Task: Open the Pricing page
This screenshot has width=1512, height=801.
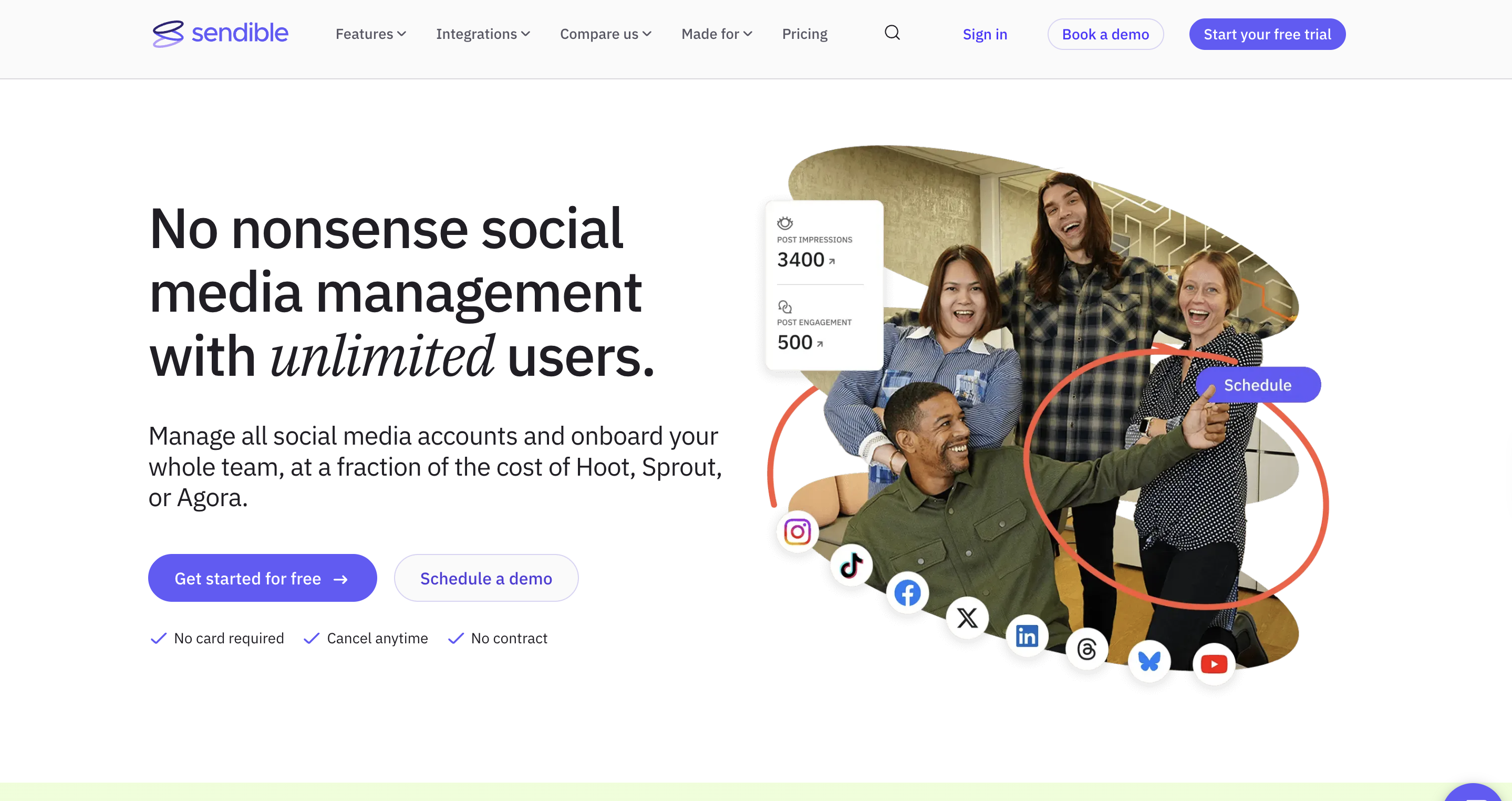Action: pyautogui.click(x=804, y=34)
